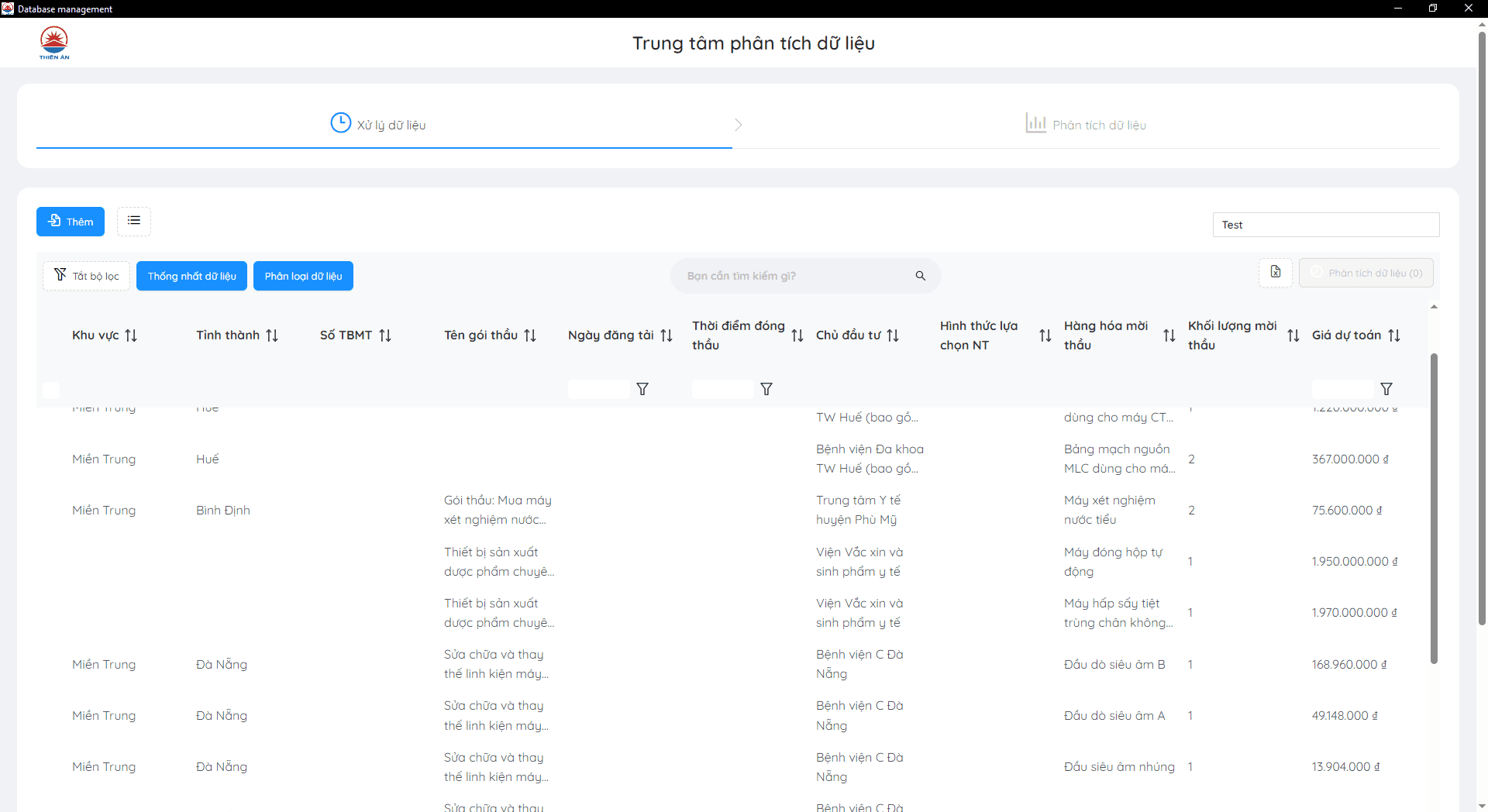Click the Thiên Ân logo
Image resolution: width=1488 pixels, height=812 pixels.
[54, 43]
